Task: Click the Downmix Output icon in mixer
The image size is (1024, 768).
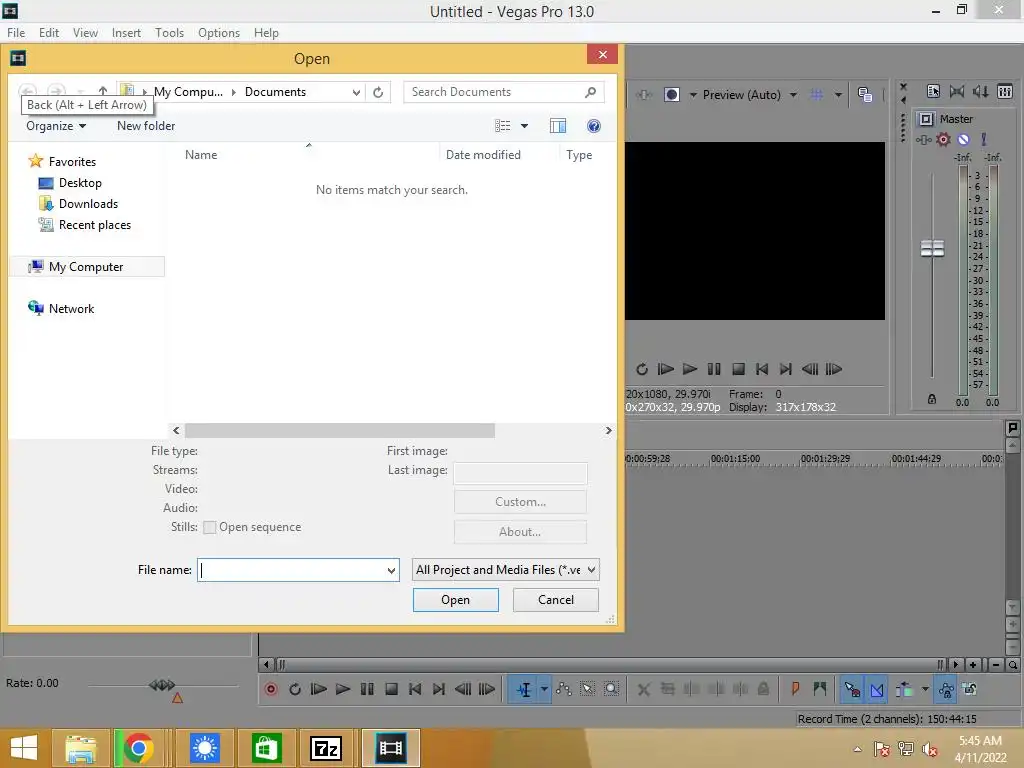Action: (x=957, y=91)
